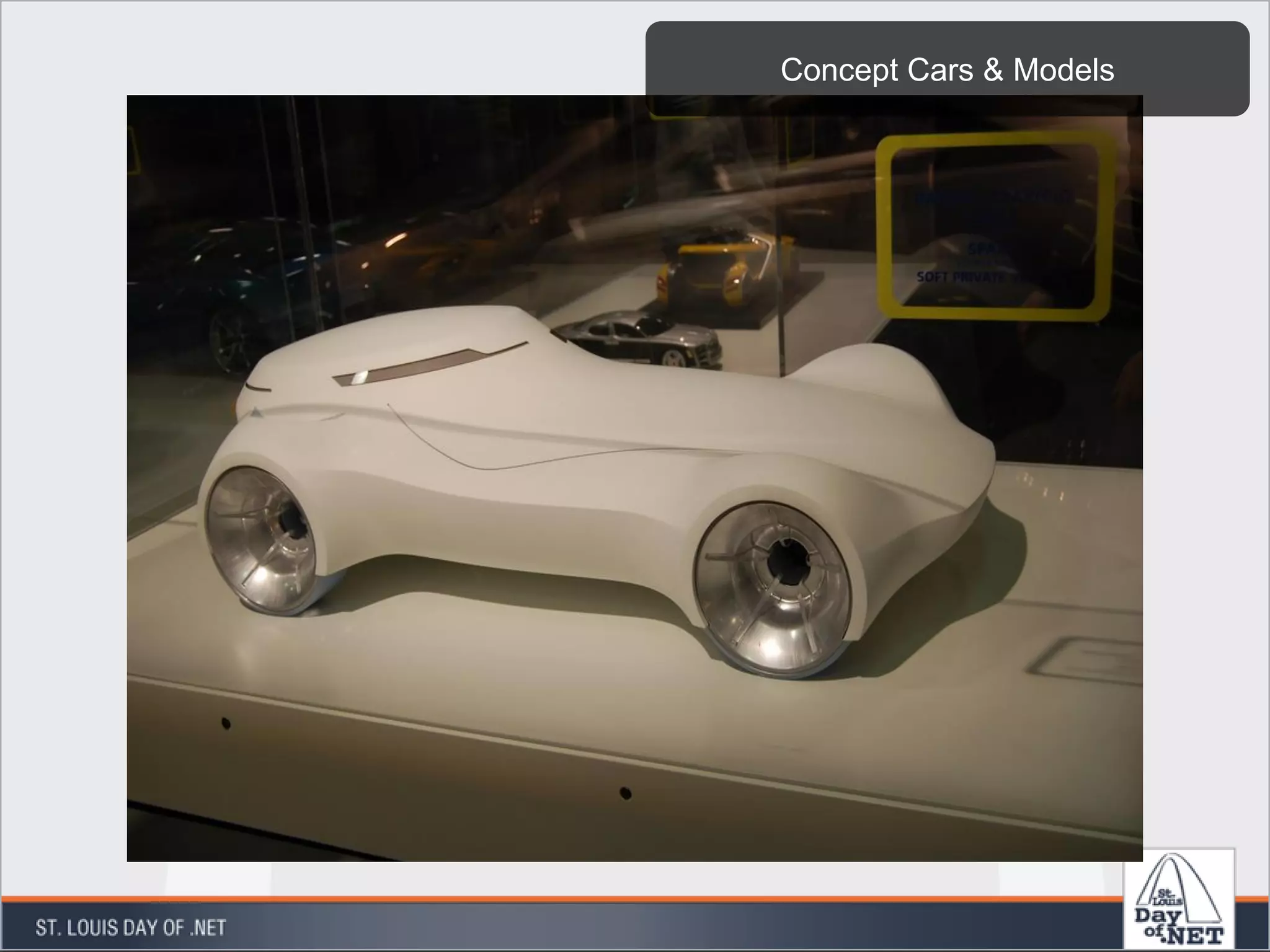Click the 'Concept Cars & Models' slide title
Viewport: 1270px width, 952px height.
click(947, 69)
